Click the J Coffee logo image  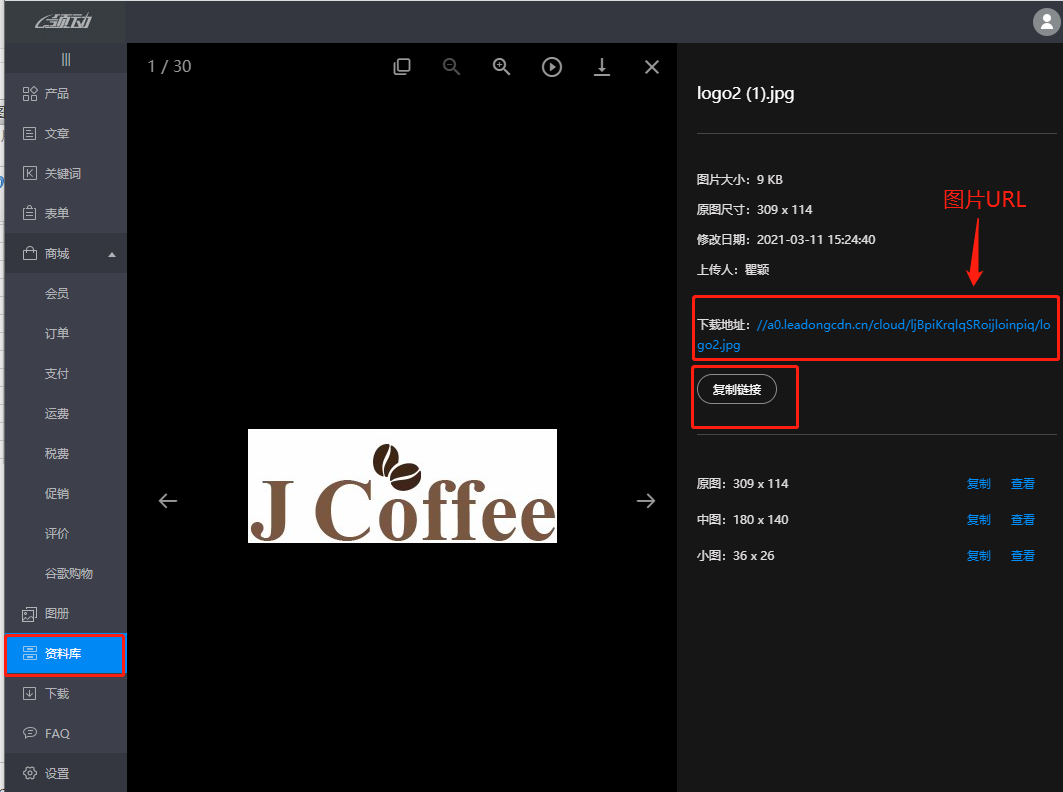tap(402, 486)
